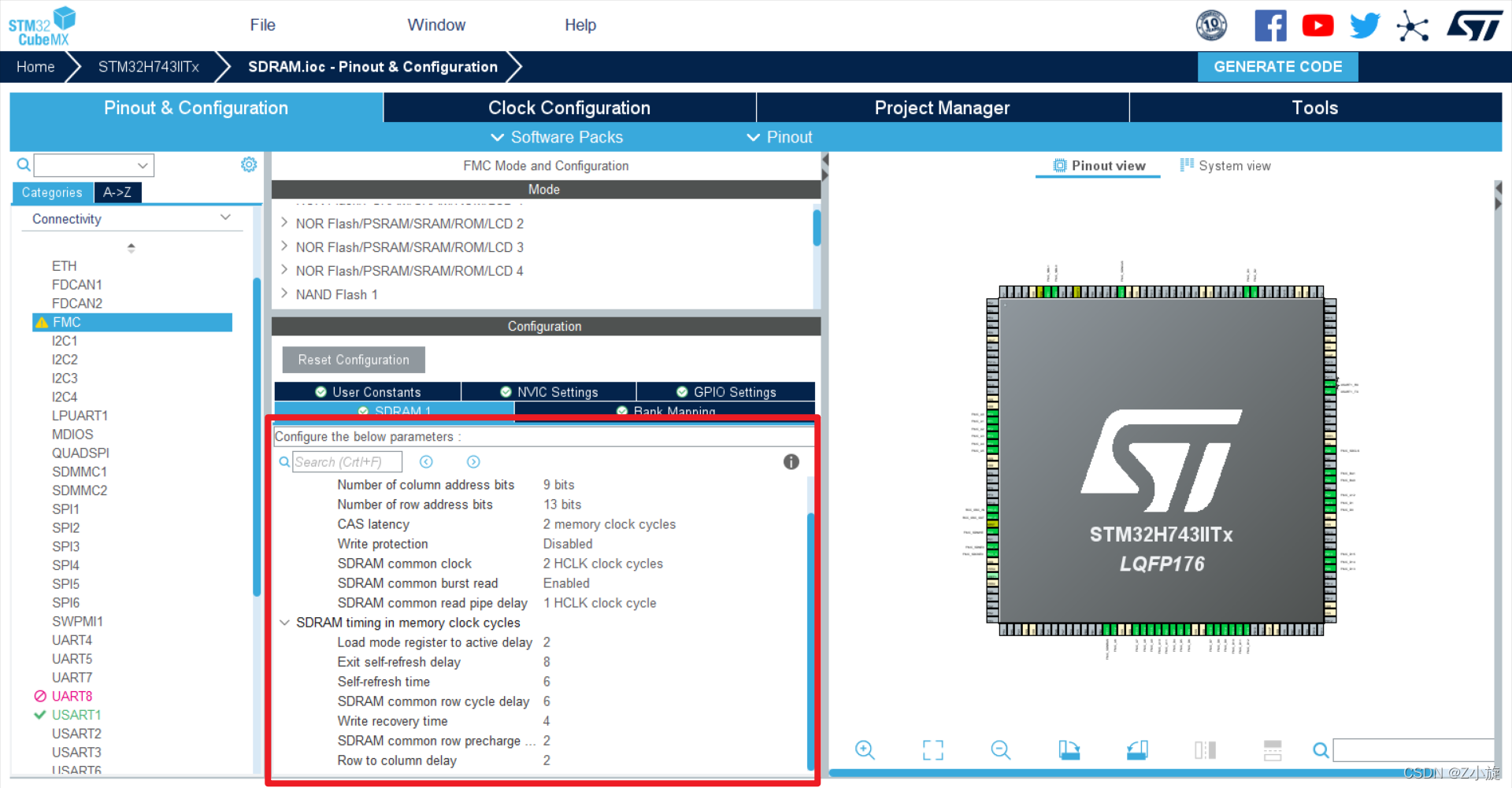Select SDRAM common clock value
The height and width of the screenshot is (788, 1512).
[x=602, y=564]
